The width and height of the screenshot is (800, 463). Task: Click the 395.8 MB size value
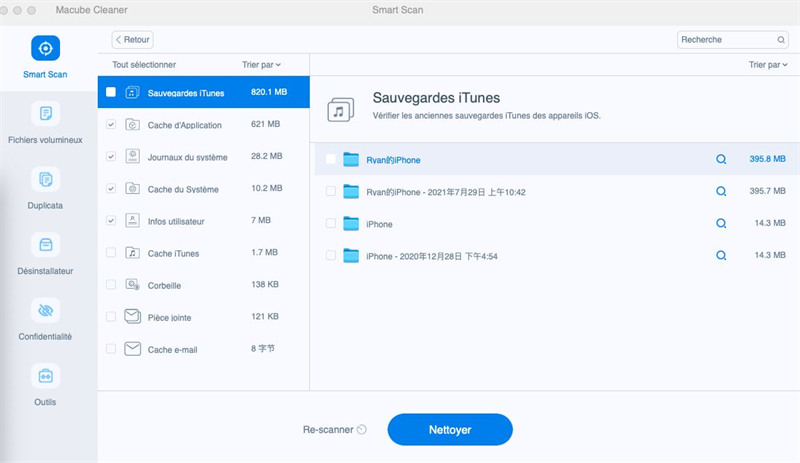tap(767, 159)
